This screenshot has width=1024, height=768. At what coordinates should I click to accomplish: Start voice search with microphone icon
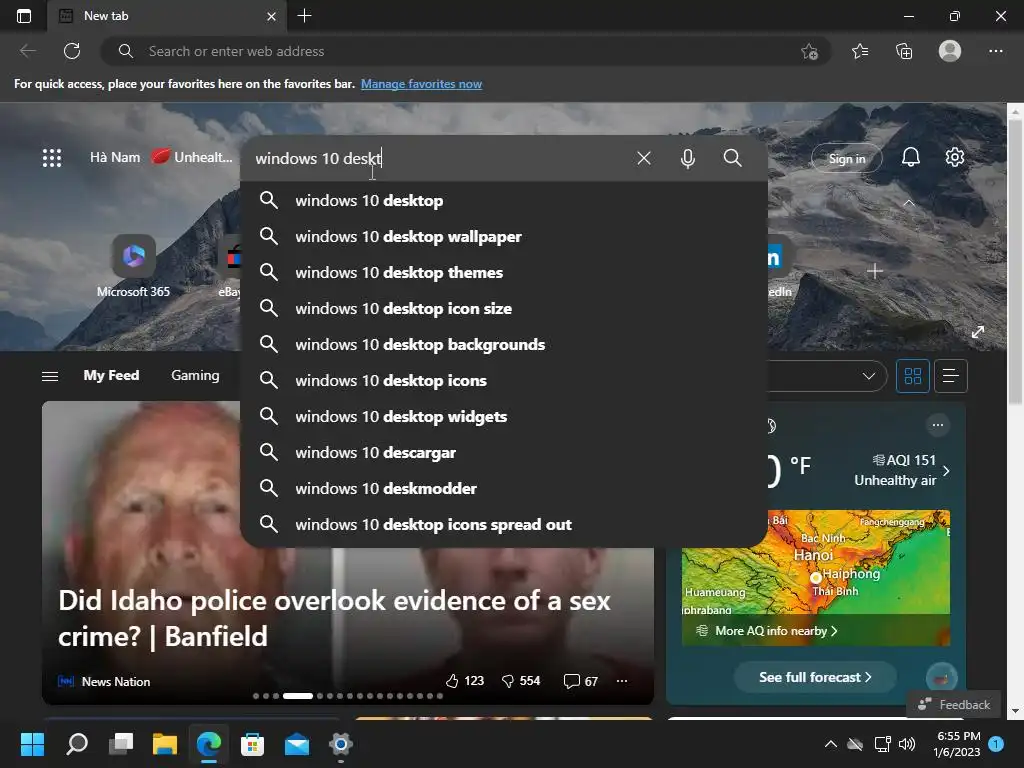[688, 159]
